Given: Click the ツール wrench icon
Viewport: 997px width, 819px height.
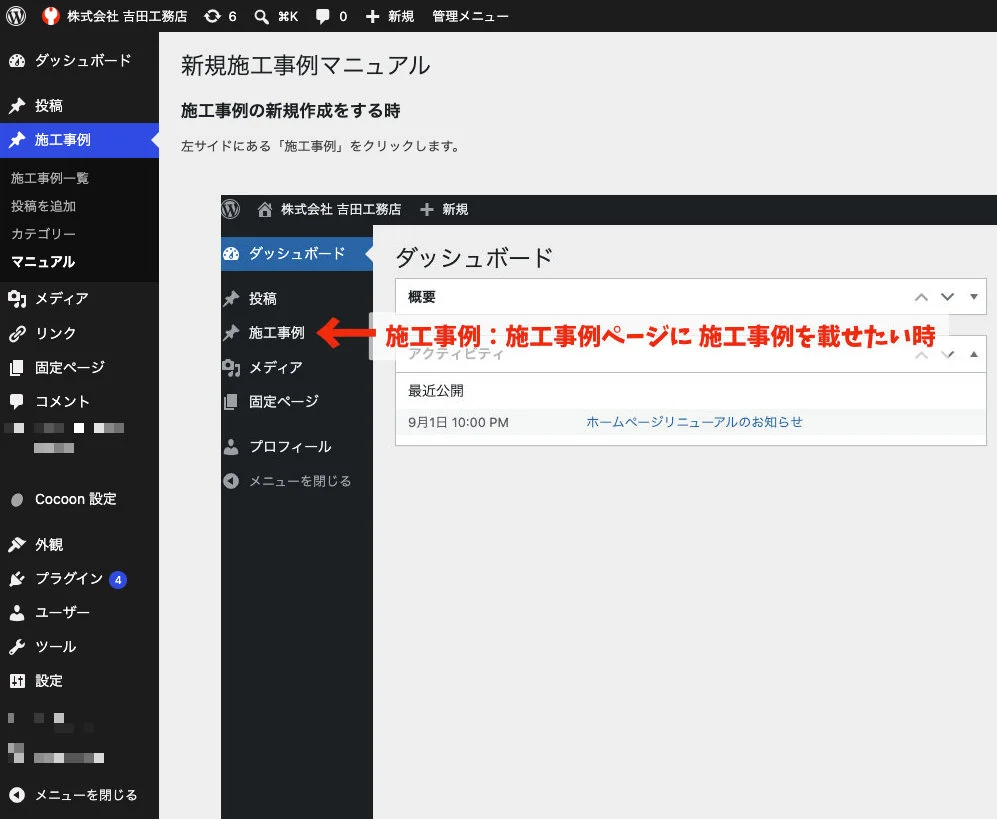Looking at the screenshot, I should click(17, 647).
